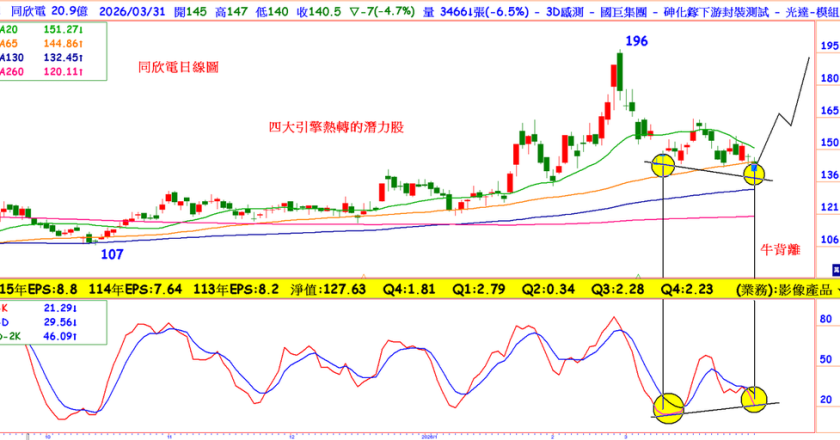
Task: Toggle the MA260 legend line
Action: tap(41, 72)
